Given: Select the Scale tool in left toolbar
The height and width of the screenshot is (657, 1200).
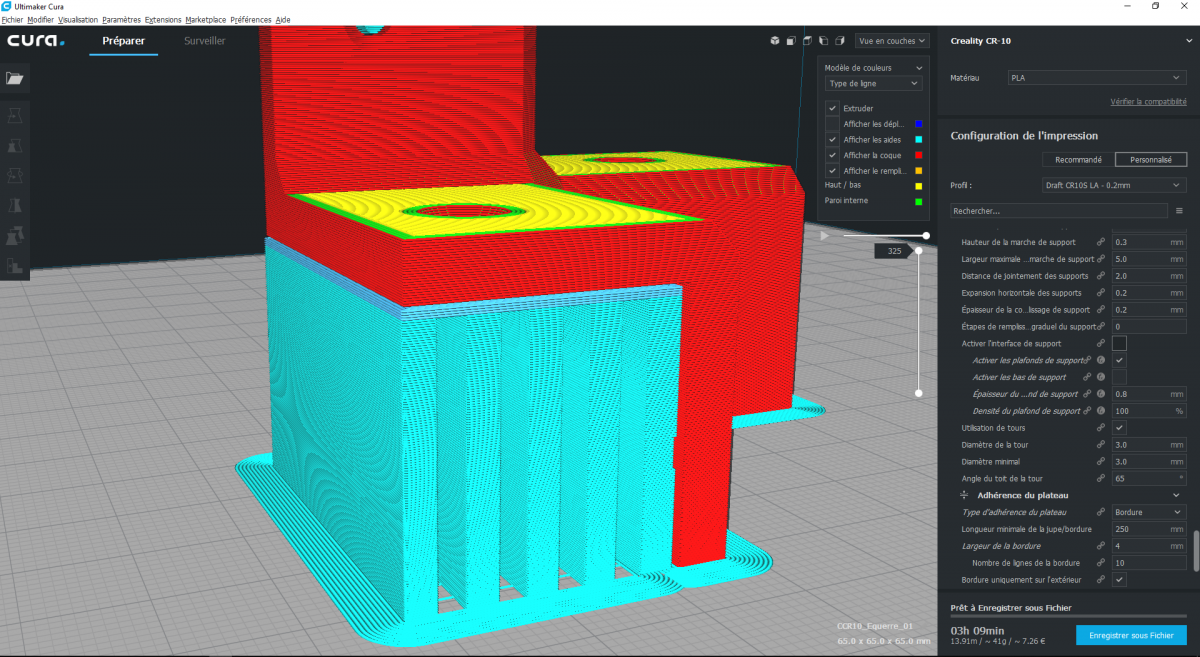Looking at the screenshot, I should [15, 146].
